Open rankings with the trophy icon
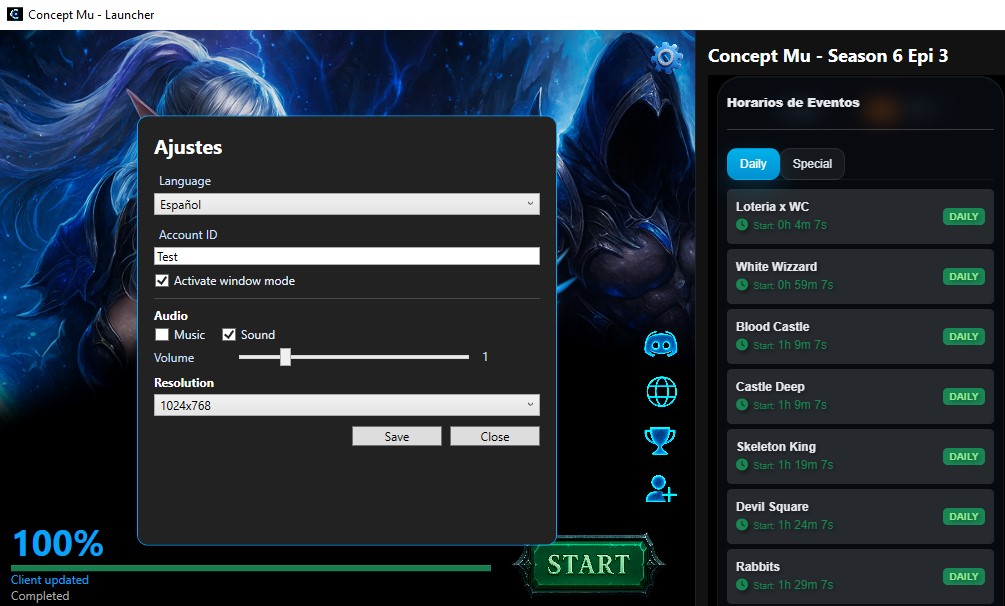1005x606 pixels. pos(659,440)
